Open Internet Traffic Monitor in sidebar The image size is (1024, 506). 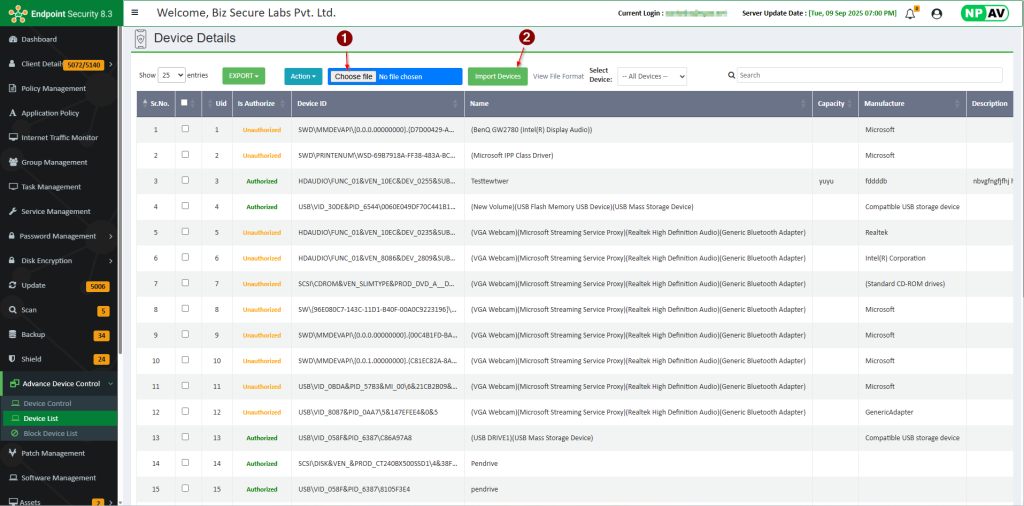click(x=59, y=137)
